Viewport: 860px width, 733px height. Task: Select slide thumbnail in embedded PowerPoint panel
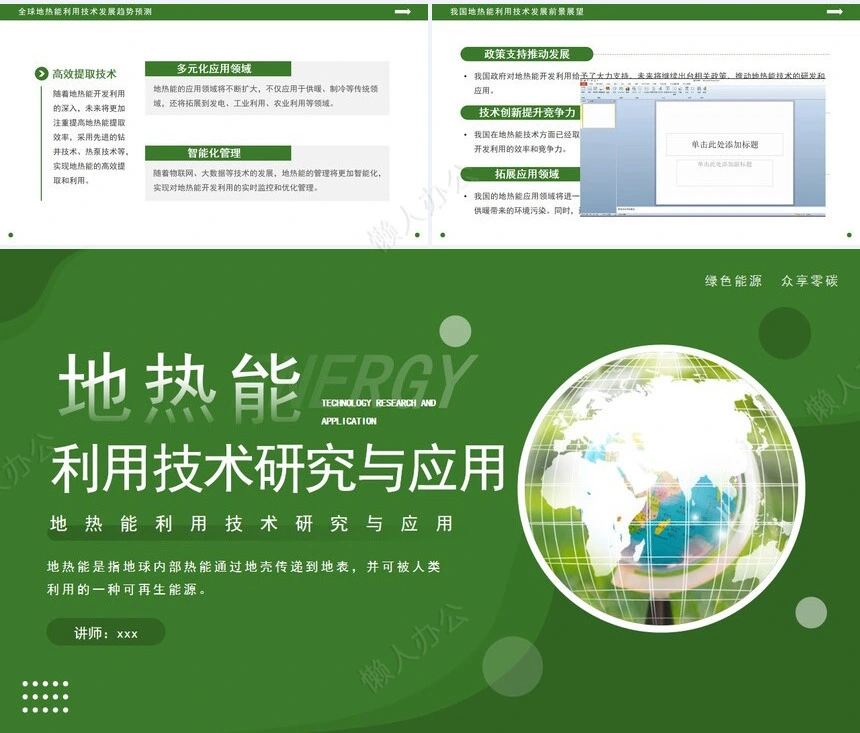click(x=598, y=116)
